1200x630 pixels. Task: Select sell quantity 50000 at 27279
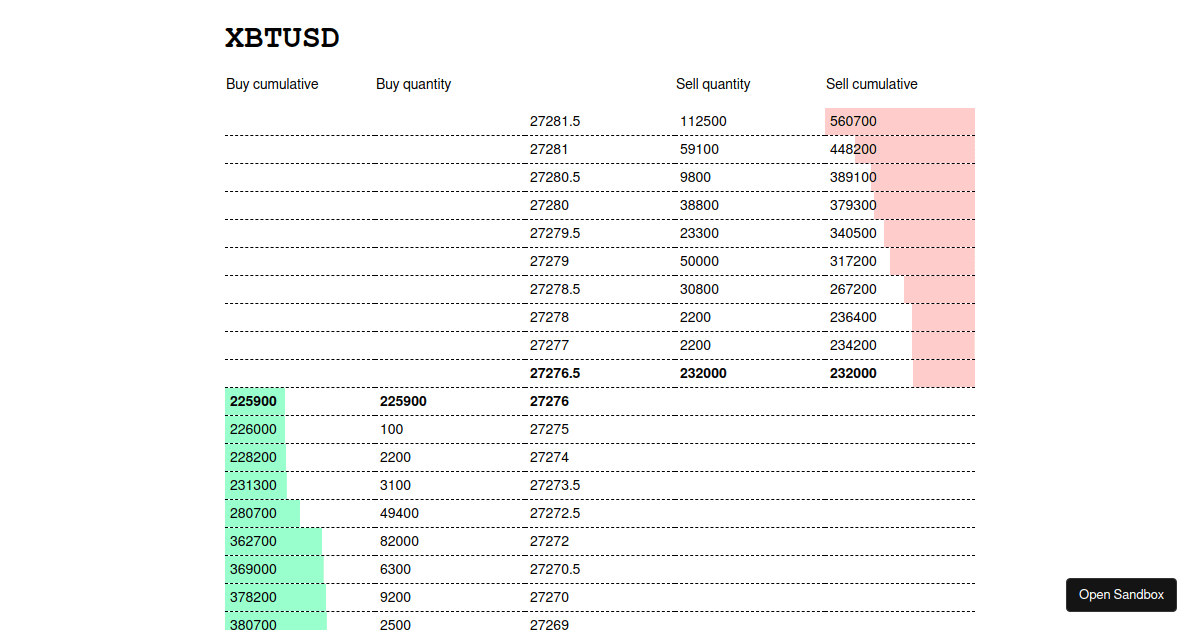(x=699, y=261)
